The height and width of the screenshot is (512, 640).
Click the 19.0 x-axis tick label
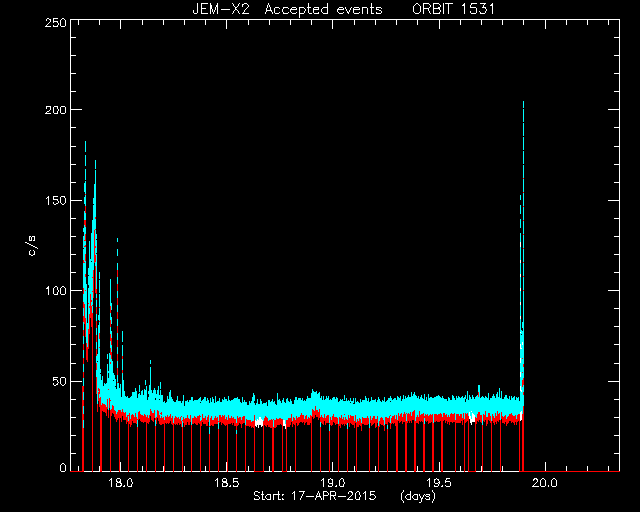point(333,483)
